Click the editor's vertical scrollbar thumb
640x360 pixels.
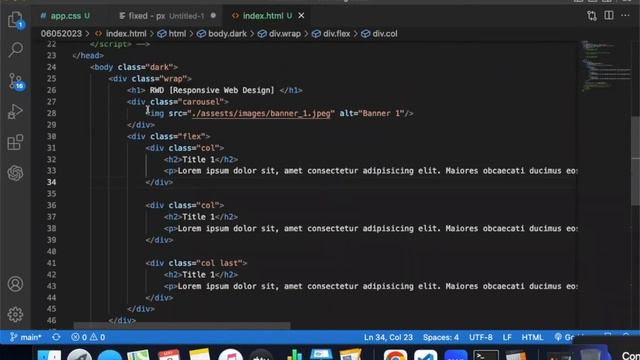(x=636, y=161)
